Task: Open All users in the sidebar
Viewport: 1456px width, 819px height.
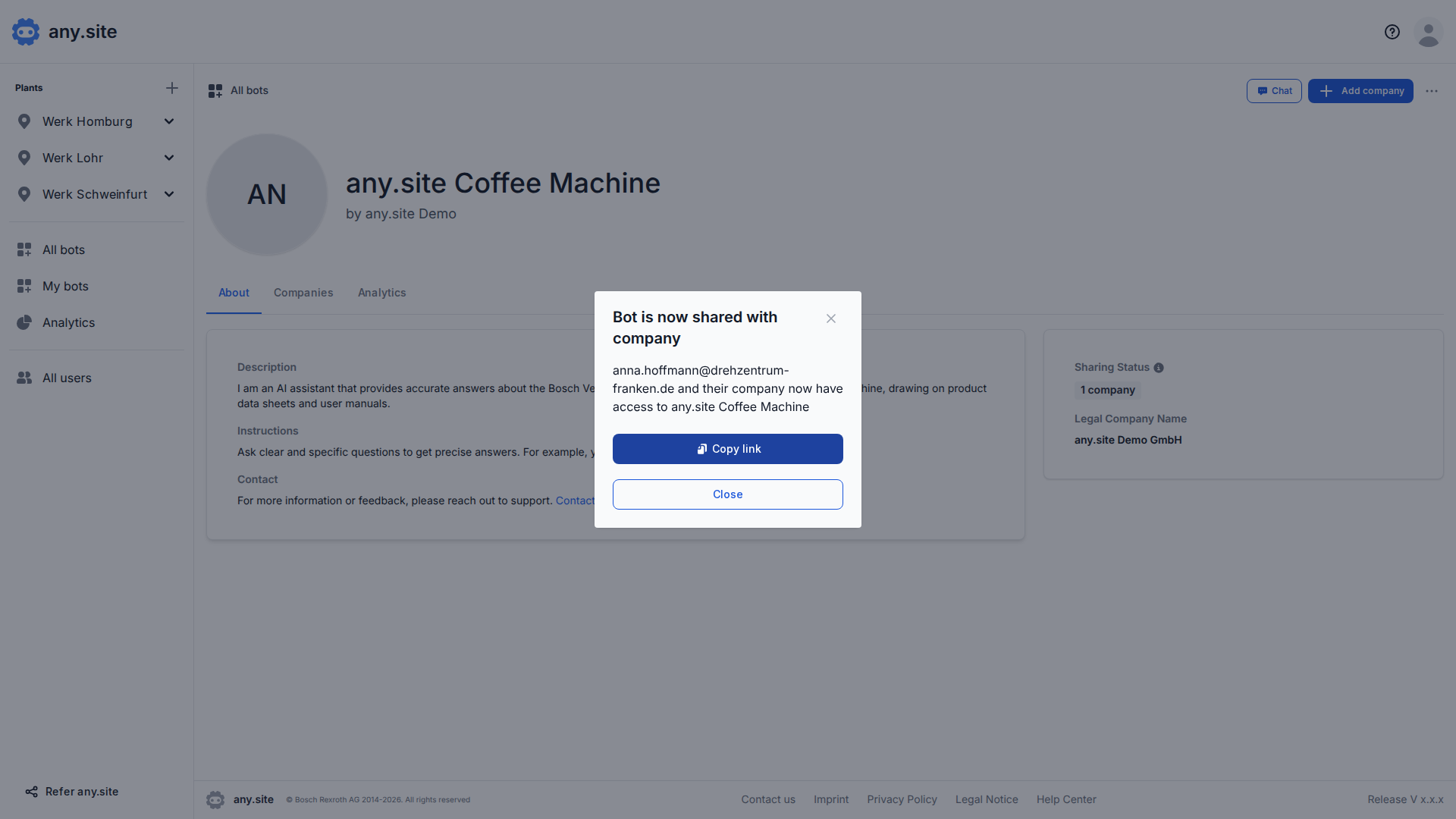Action: pos(97,378)
